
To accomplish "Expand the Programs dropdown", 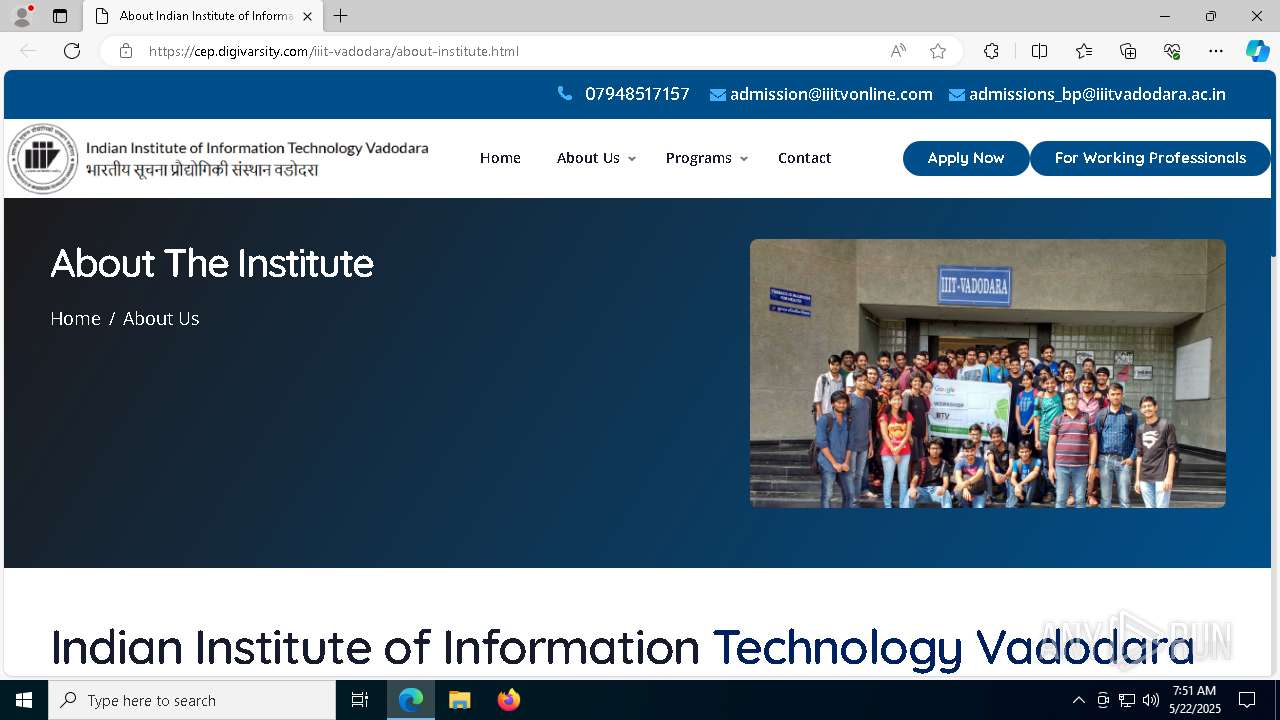I will tap(707, 158).
